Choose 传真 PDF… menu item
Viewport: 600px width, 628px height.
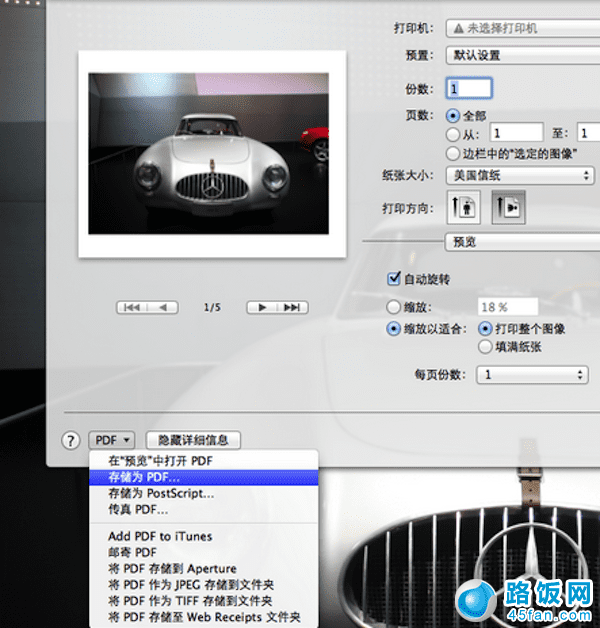click(203, 510)
